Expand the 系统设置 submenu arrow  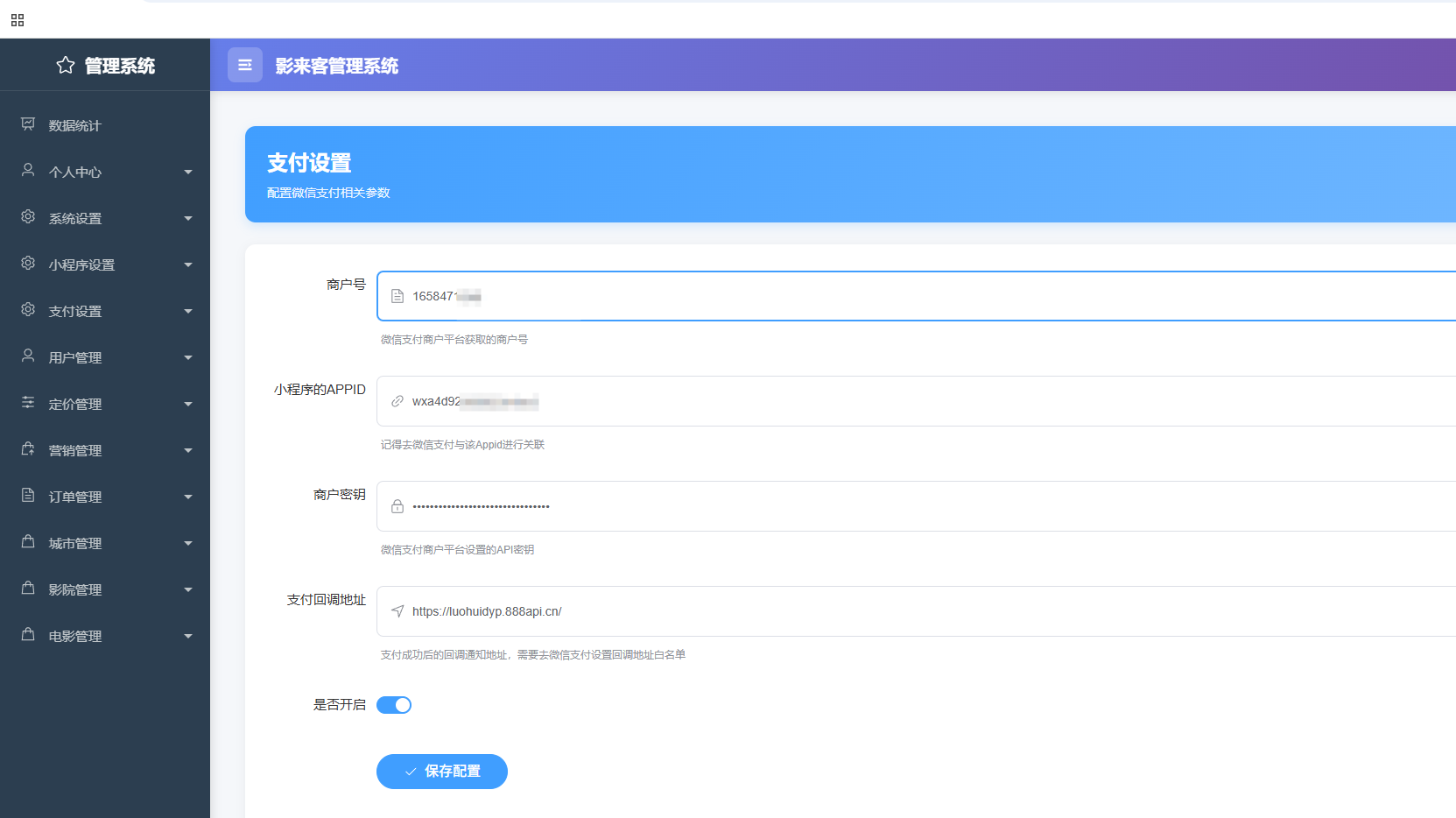point(188,219)
